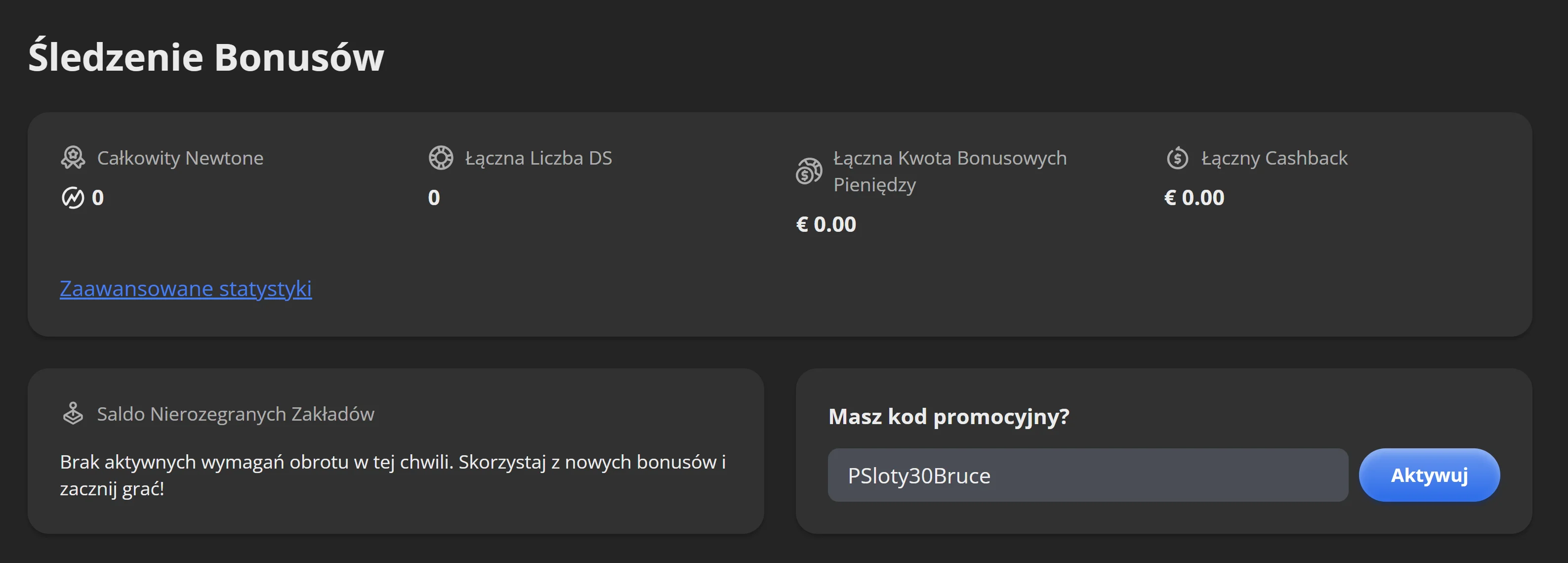This screenshot has height=563, width=1568.
Task: Click the dollar refresh icon beside Łączny Cashback
Action: click(1176, 157)
